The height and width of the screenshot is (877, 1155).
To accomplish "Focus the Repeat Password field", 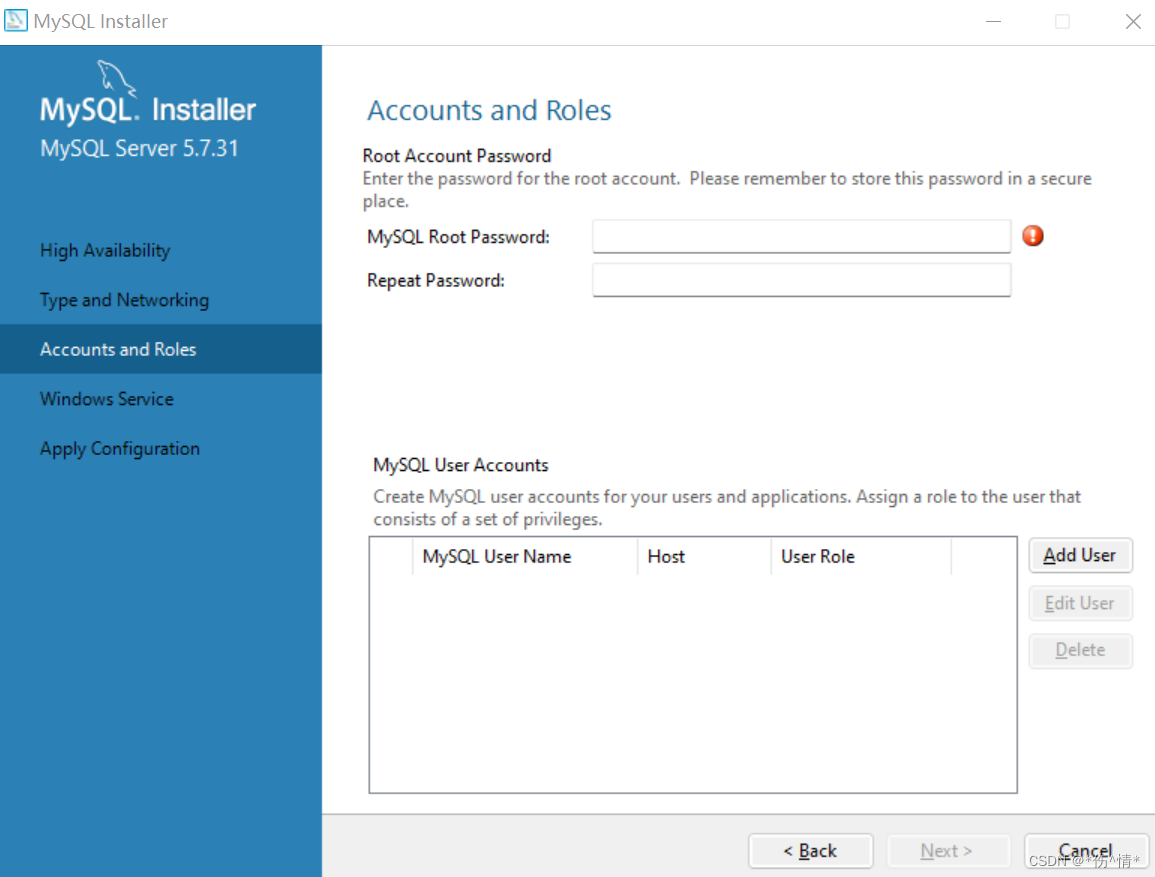I will click(x=801, y=280).
